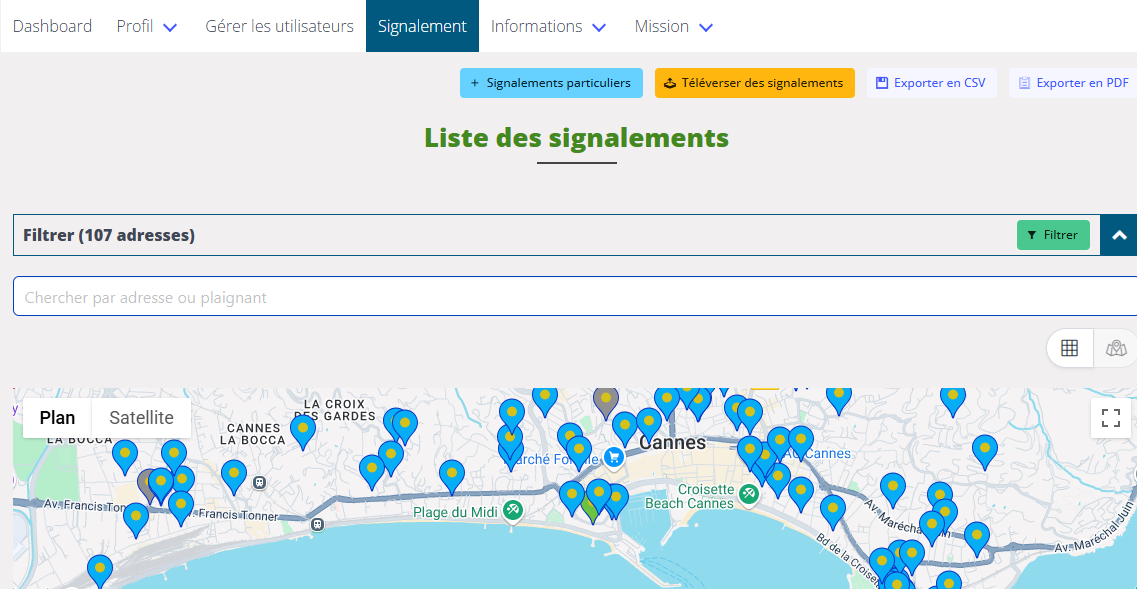Click the Signalements particuliers button
The width and height of the screenshot is (1137, 589).
[551, 83]
